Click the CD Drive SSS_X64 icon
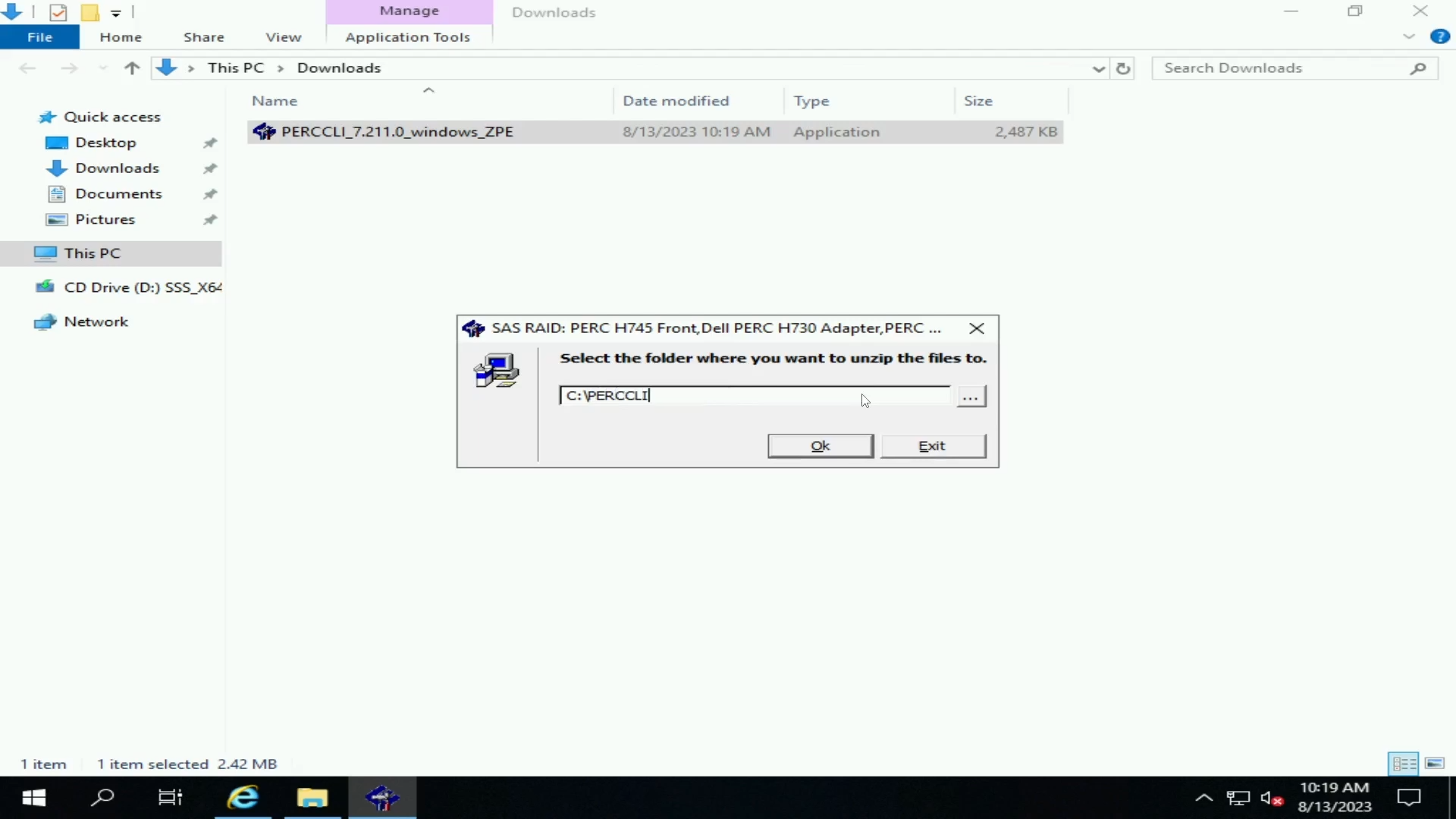The width and height of the screenshot is (1456, 819). coord(46,287)
